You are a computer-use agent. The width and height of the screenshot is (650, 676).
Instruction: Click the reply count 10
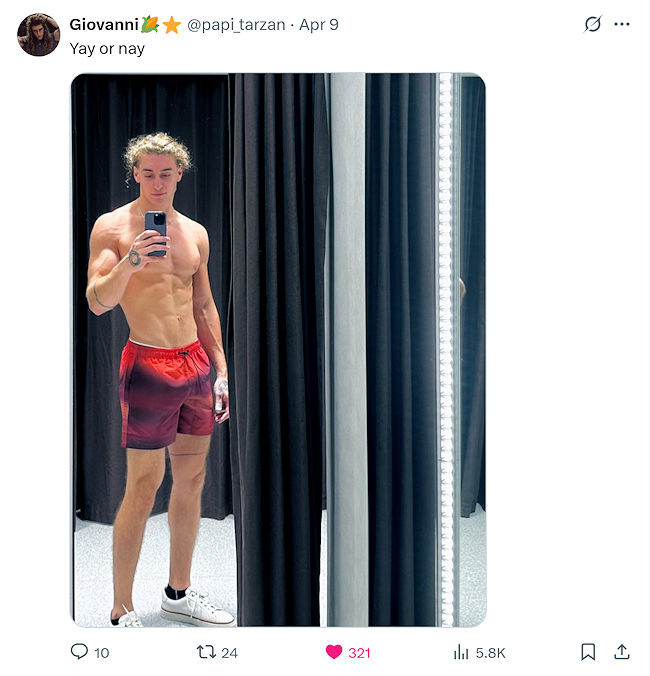102,653
